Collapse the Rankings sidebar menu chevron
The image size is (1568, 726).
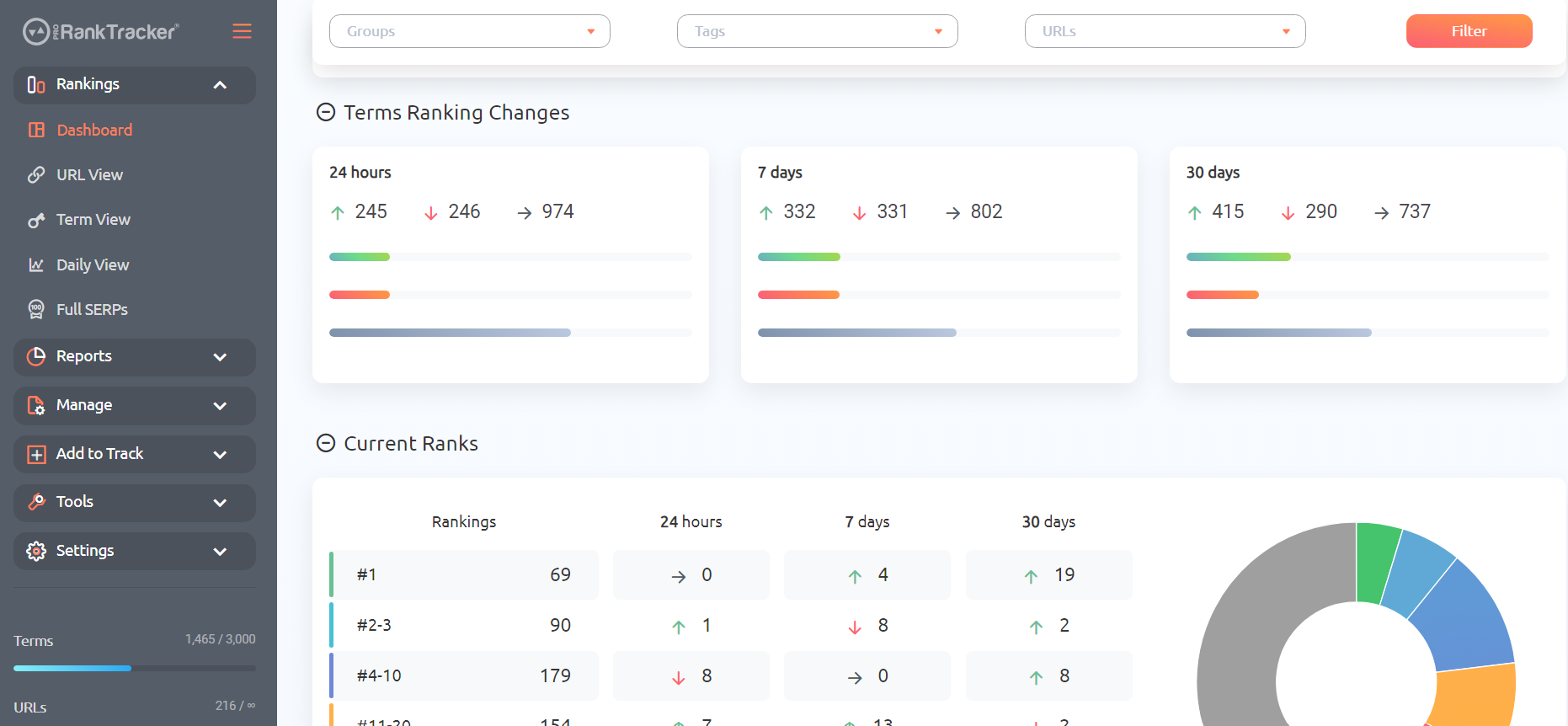[220, 85]
